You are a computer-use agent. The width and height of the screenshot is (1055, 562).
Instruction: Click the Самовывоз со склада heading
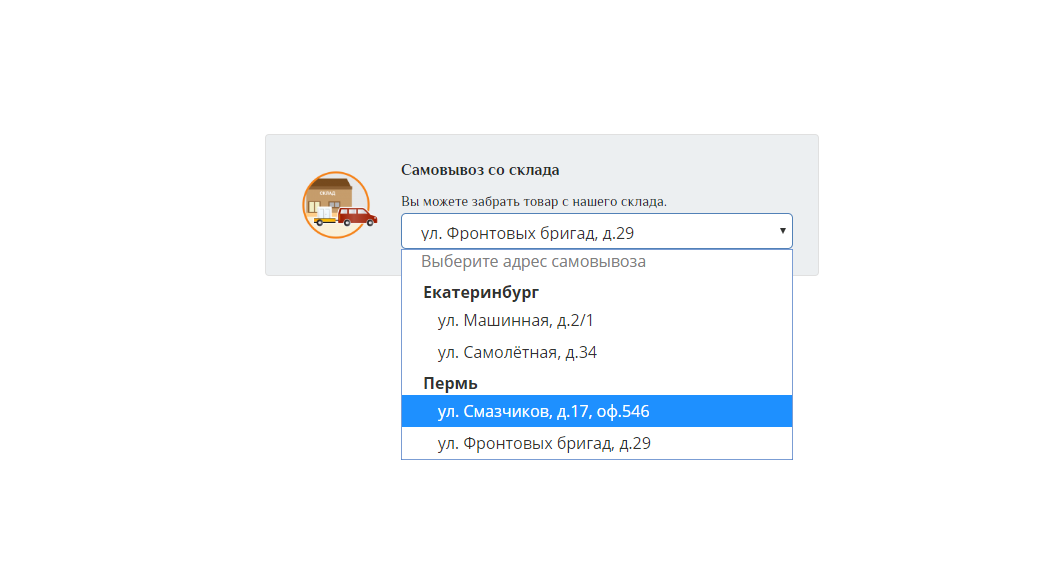[x=480, y=170]
